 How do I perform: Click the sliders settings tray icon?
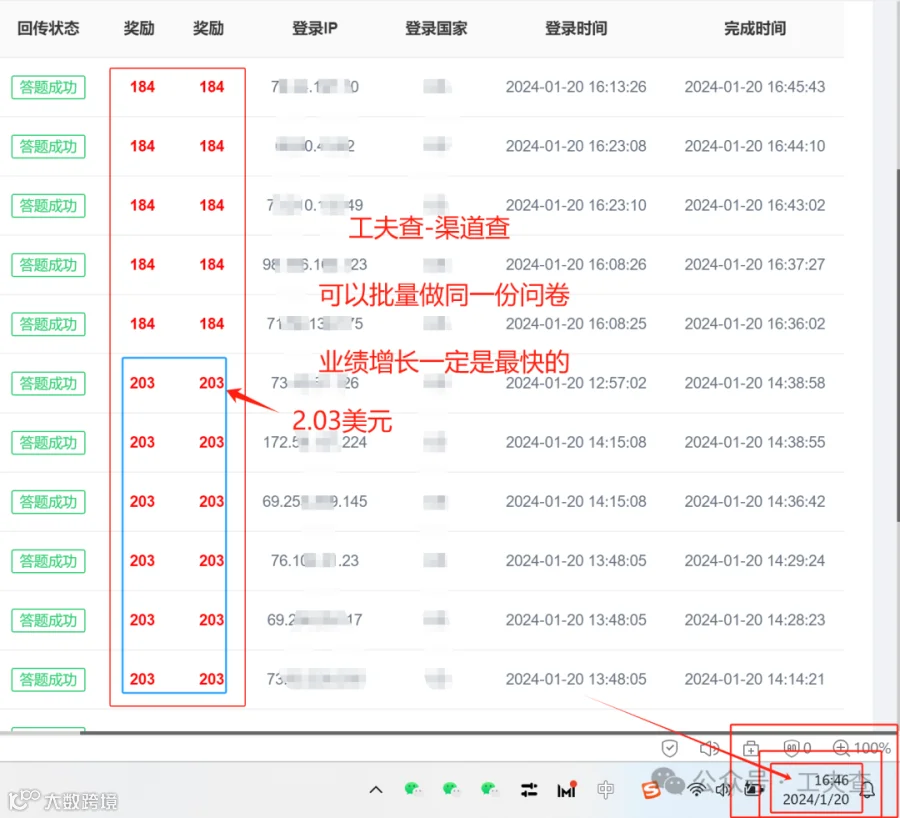click(529, 790)
